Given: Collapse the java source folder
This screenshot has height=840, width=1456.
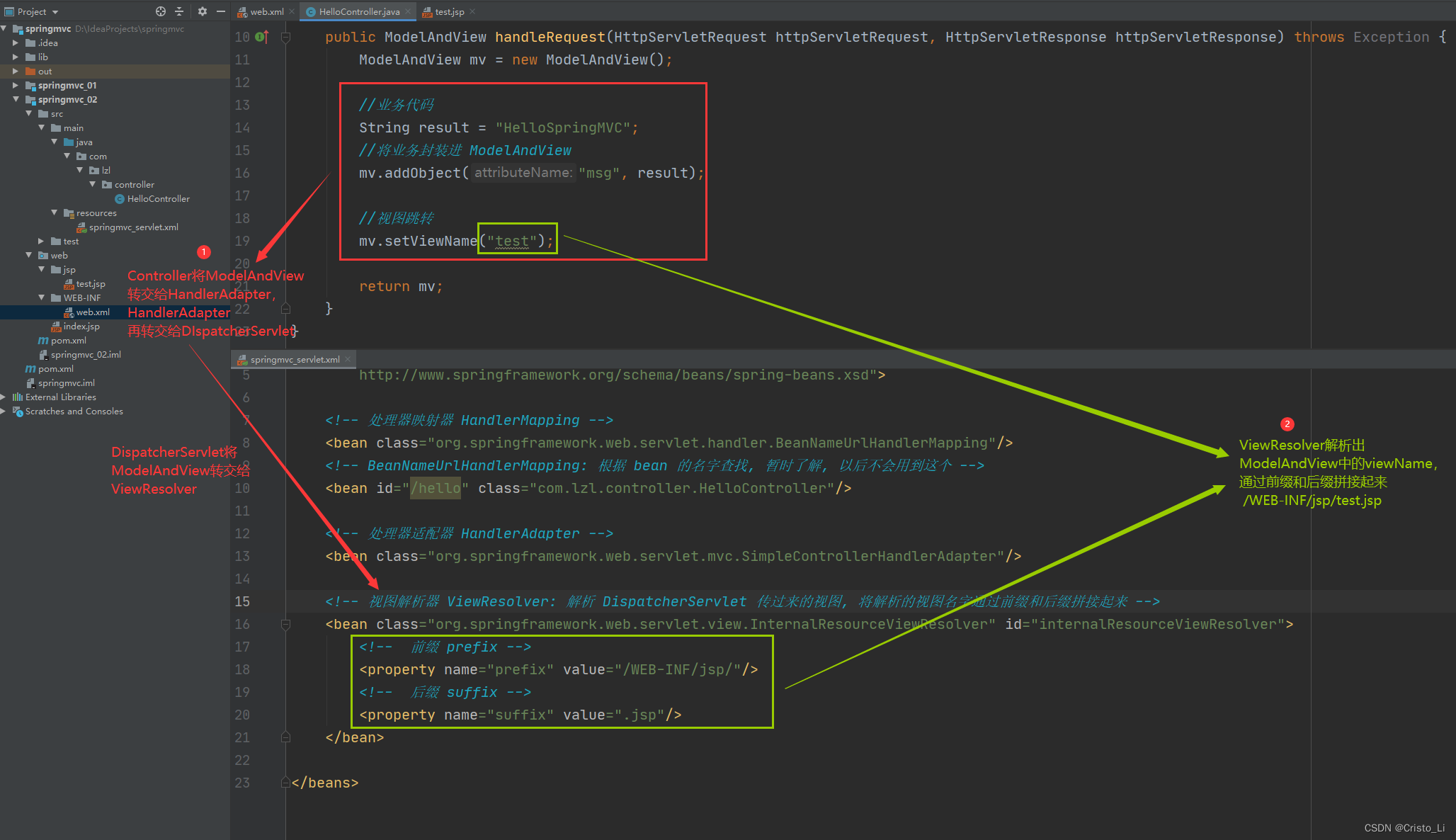Looking at the screenshot, I should click(54, 142).
